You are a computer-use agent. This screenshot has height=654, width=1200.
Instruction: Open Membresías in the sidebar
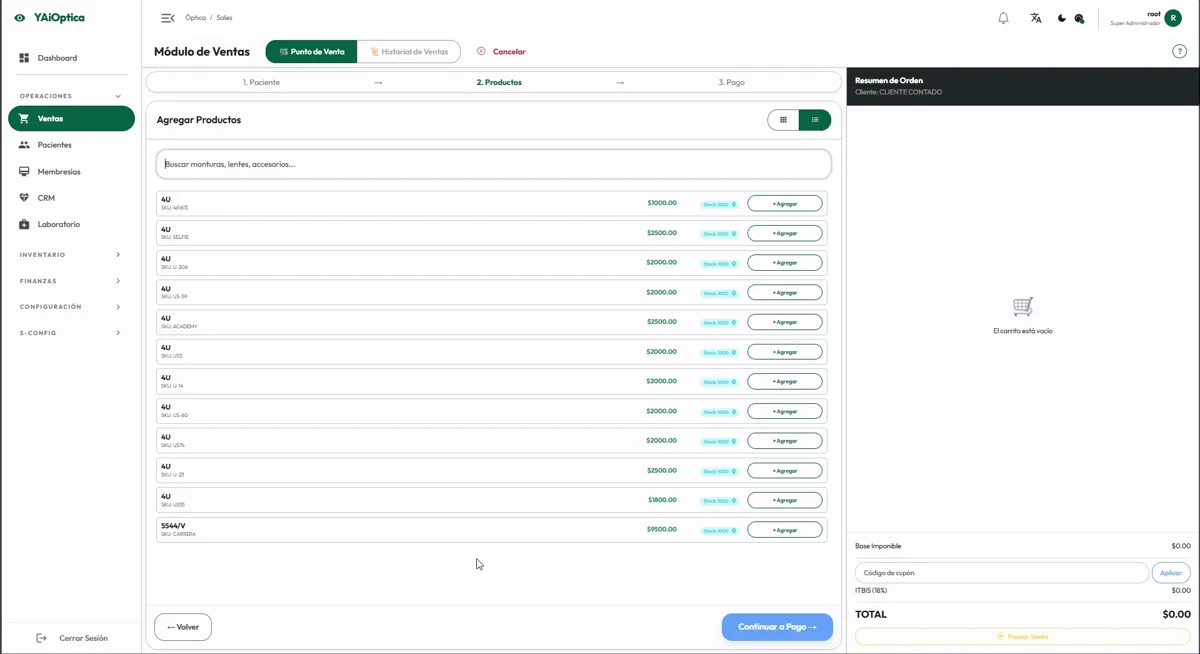70,172
